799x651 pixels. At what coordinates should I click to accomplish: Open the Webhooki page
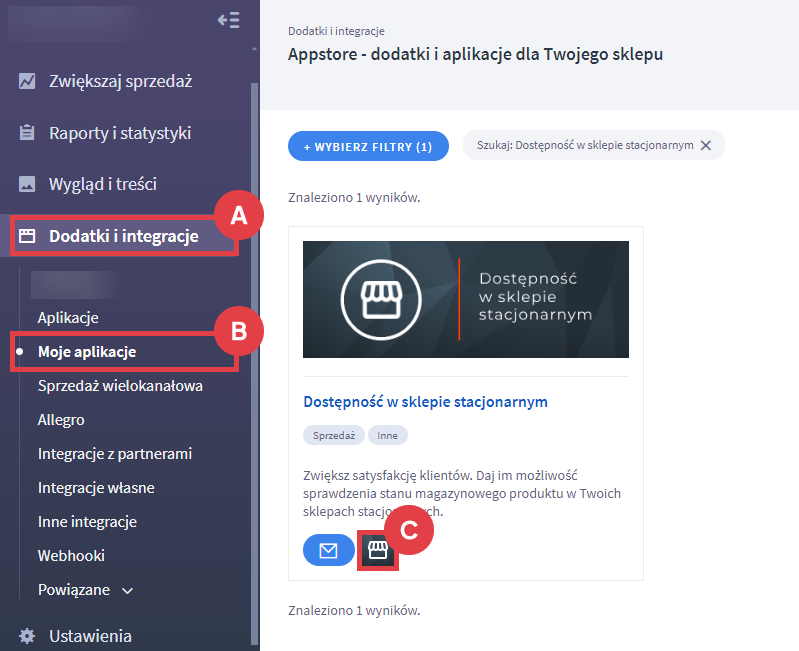click(71, 555)
